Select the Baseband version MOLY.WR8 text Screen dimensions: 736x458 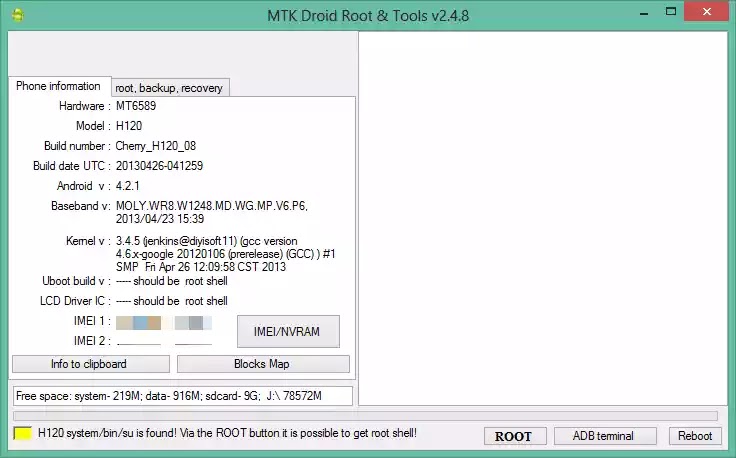pyautogui.click(x=212, y=212)
